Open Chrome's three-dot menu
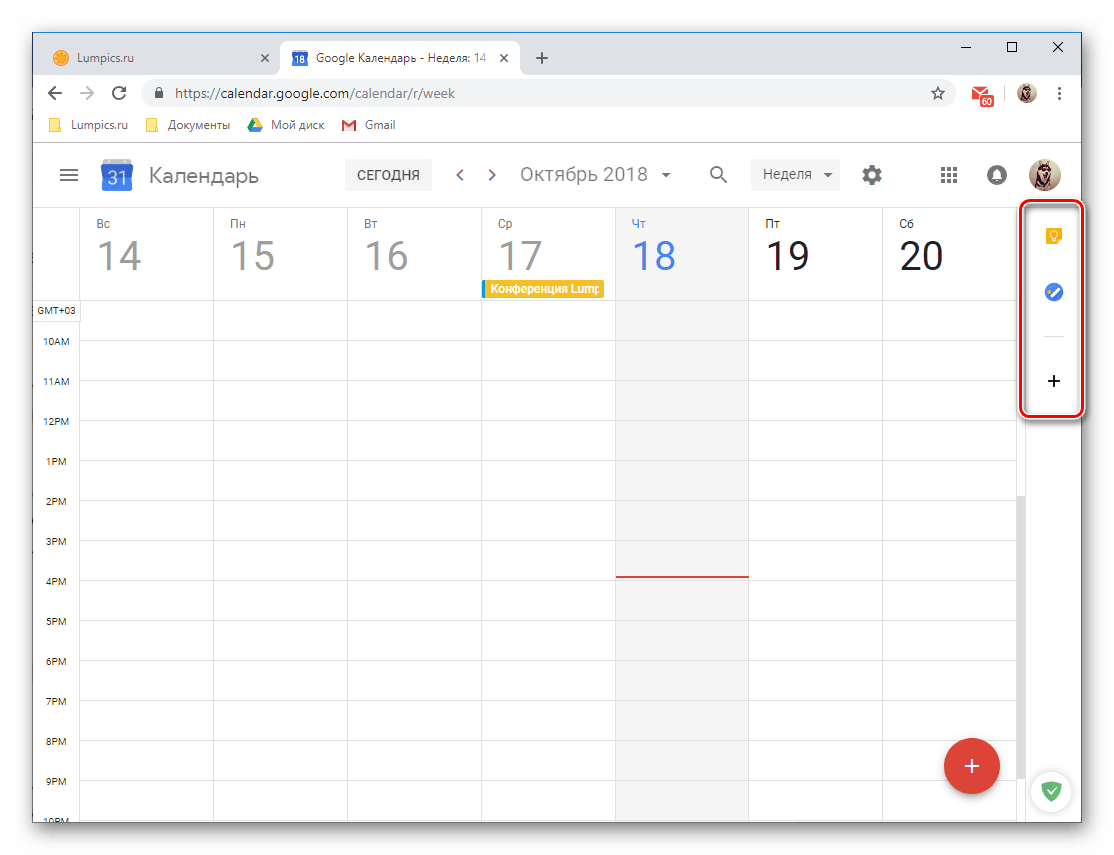This screenshot has width=1114, height=855. pos(1059,93)
